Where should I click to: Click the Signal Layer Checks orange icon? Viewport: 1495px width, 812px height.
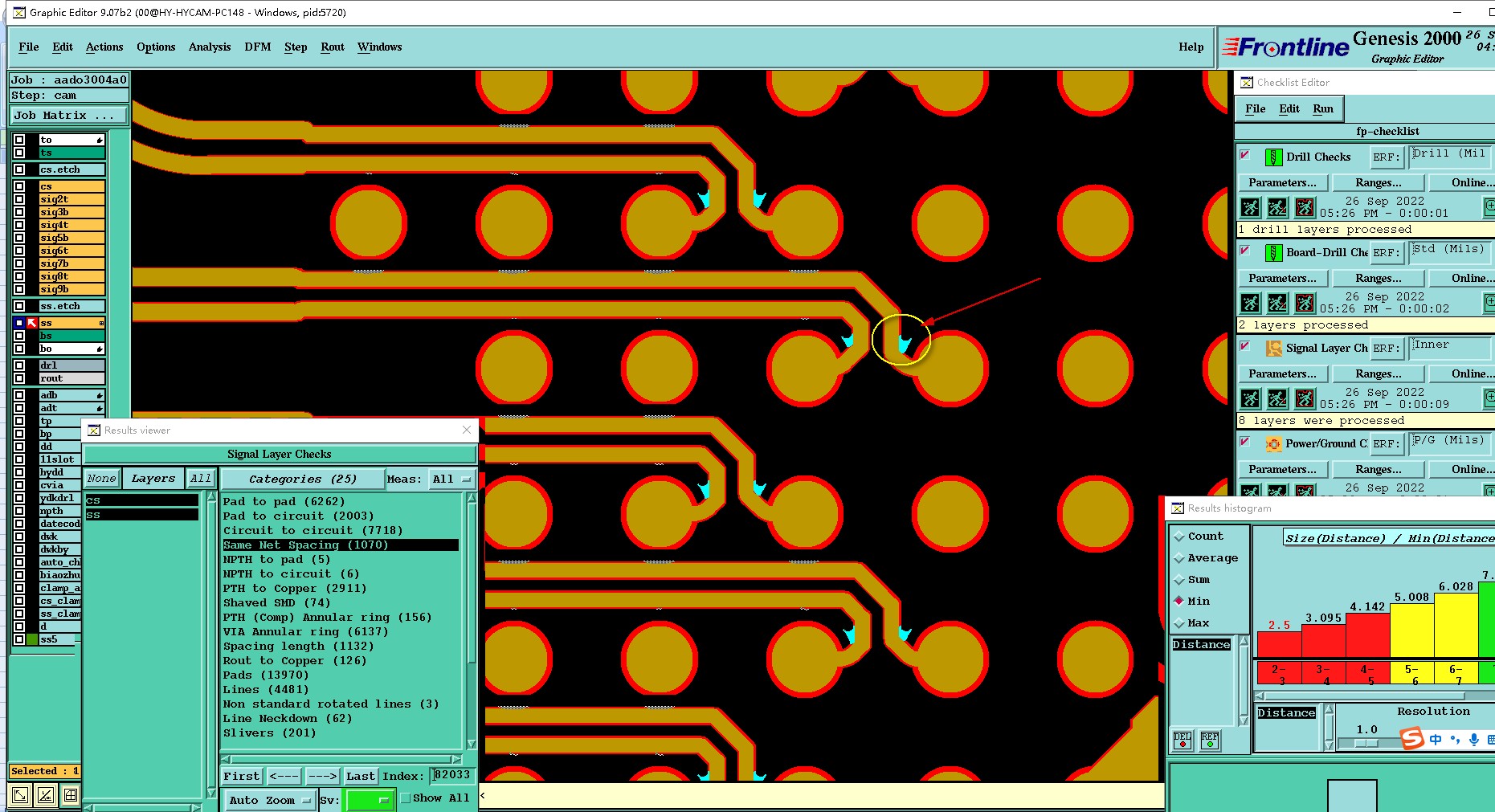[x=1273, y=349]
